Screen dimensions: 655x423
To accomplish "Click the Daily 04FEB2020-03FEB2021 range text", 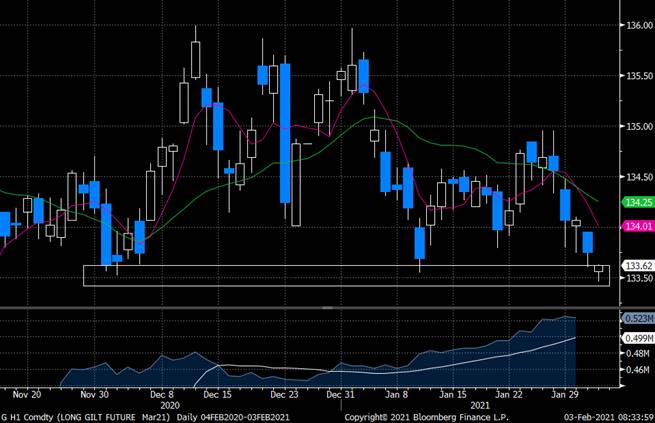I will point(233,417).
